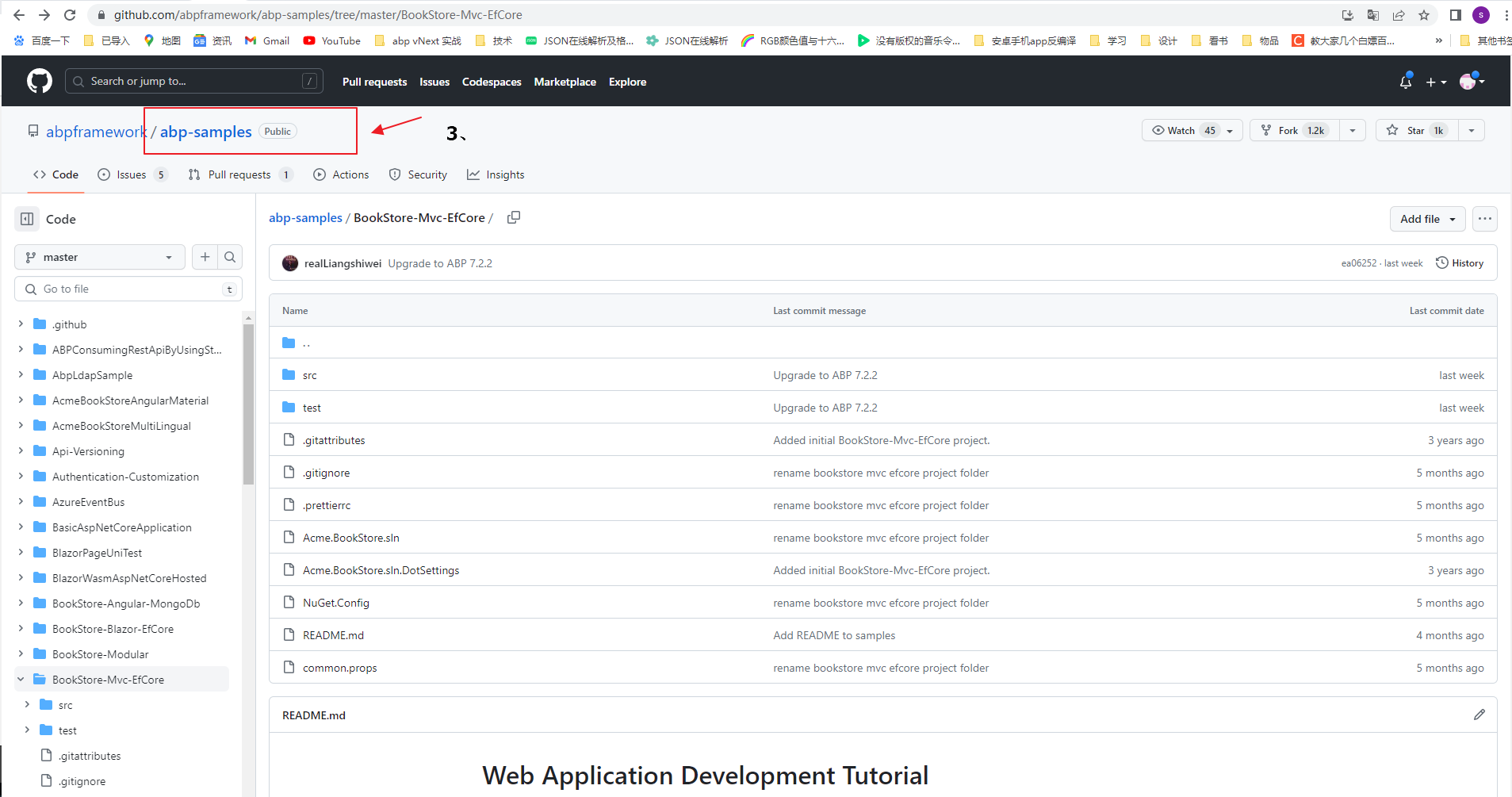
Task: Bookmark this page with the star icon
Action: (x=1424, y=15)
